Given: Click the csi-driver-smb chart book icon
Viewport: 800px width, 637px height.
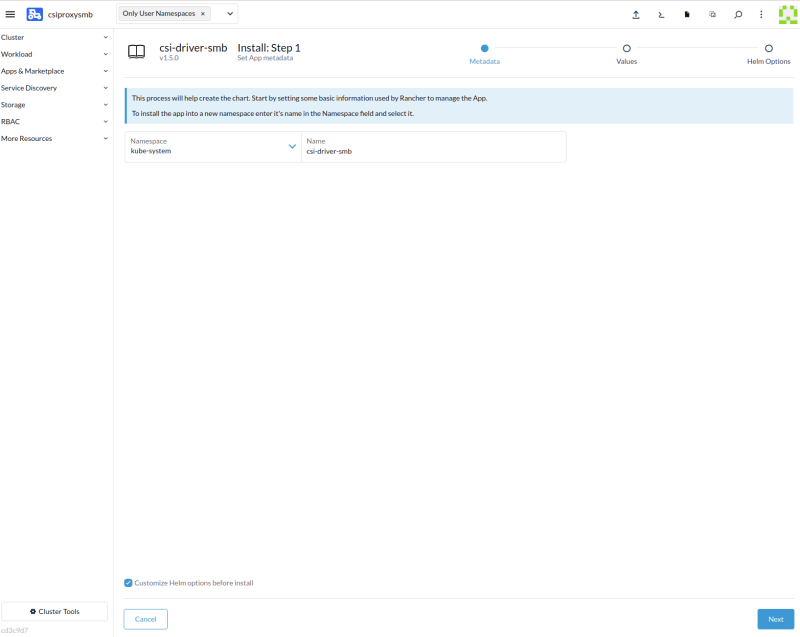Looking at the screenshot, I should [136, 52].
